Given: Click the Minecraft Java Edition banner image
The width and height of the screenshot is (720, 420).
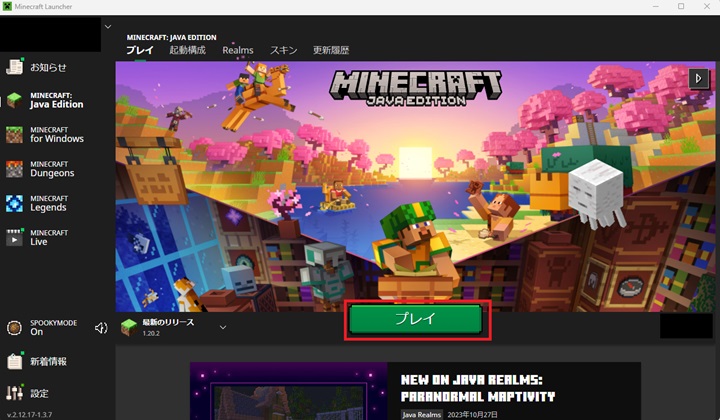Looking at the screenshot, I should 415,186.
